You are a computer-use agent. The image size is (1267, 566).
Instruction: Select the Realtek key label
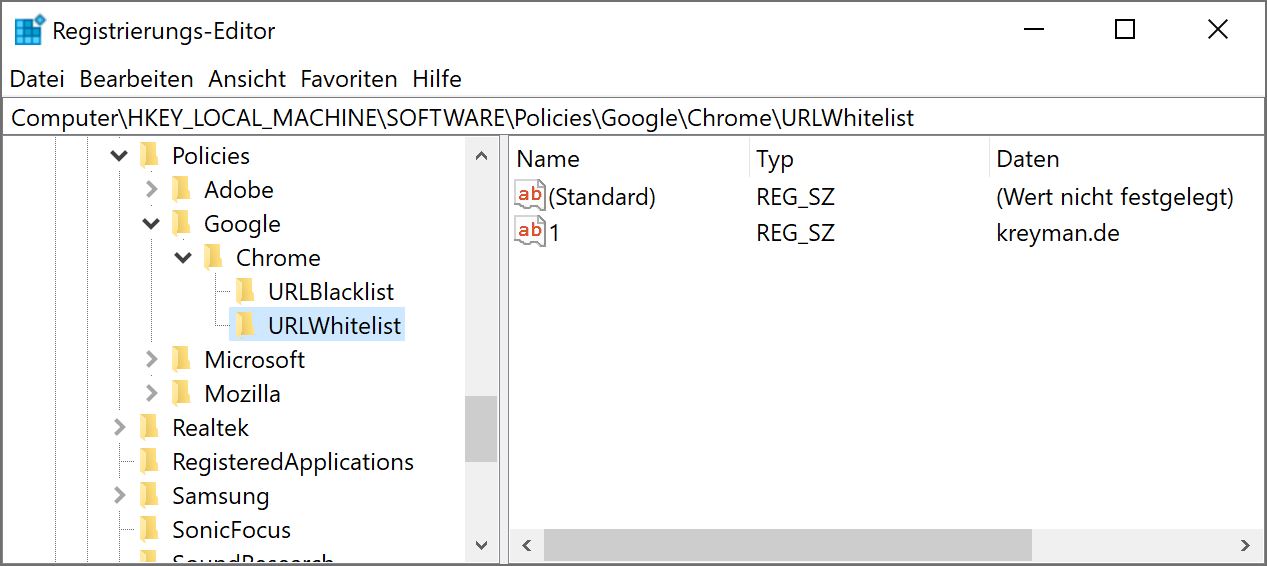pyautogui.click(x=210, y=428)
